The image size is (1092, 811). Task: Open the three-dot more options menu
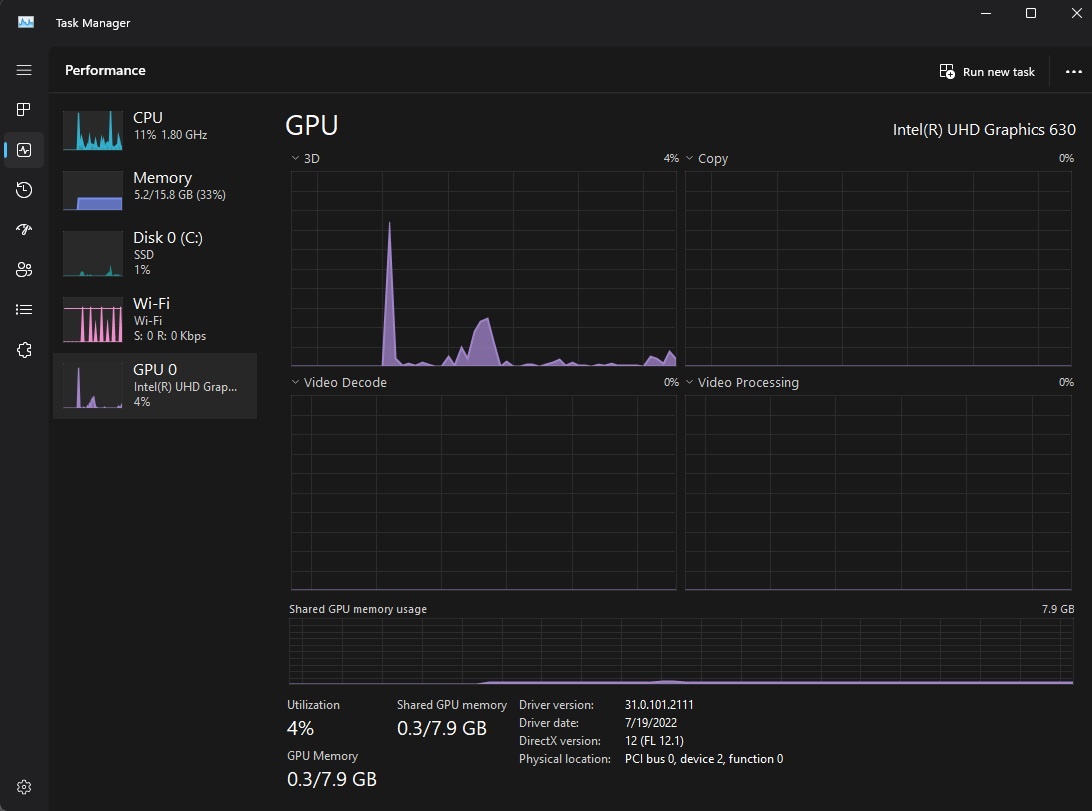coord(1073,71)
